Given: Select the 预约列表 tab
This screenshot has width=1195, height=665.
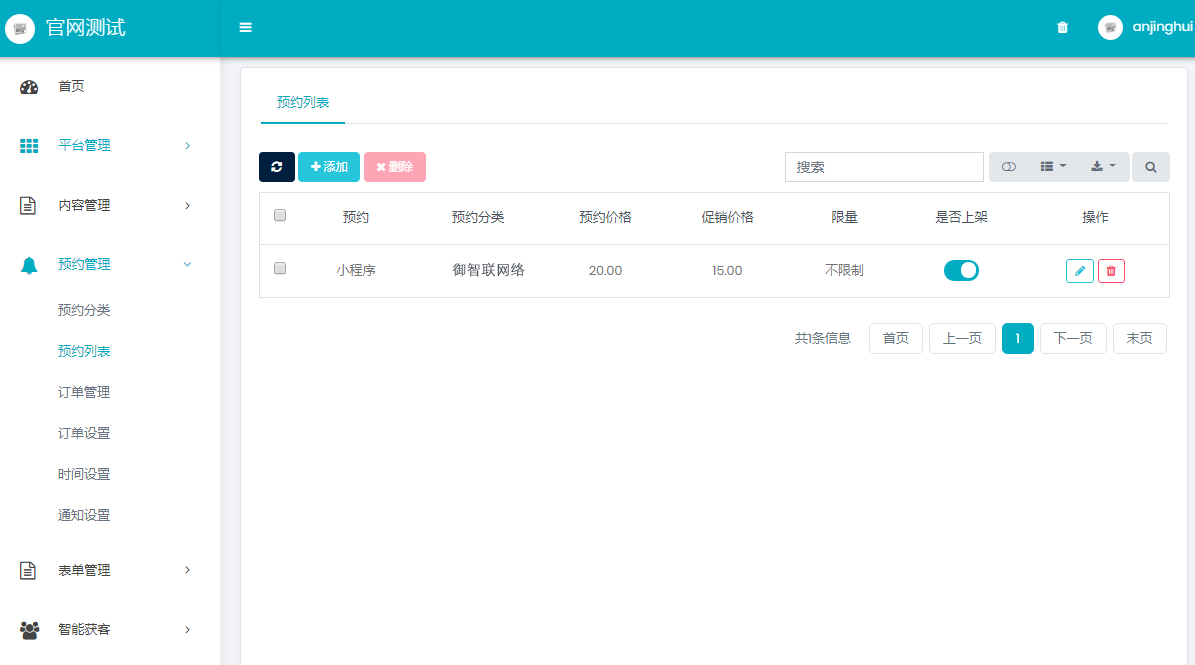Looking at the screenshot, I should [303, 102].
